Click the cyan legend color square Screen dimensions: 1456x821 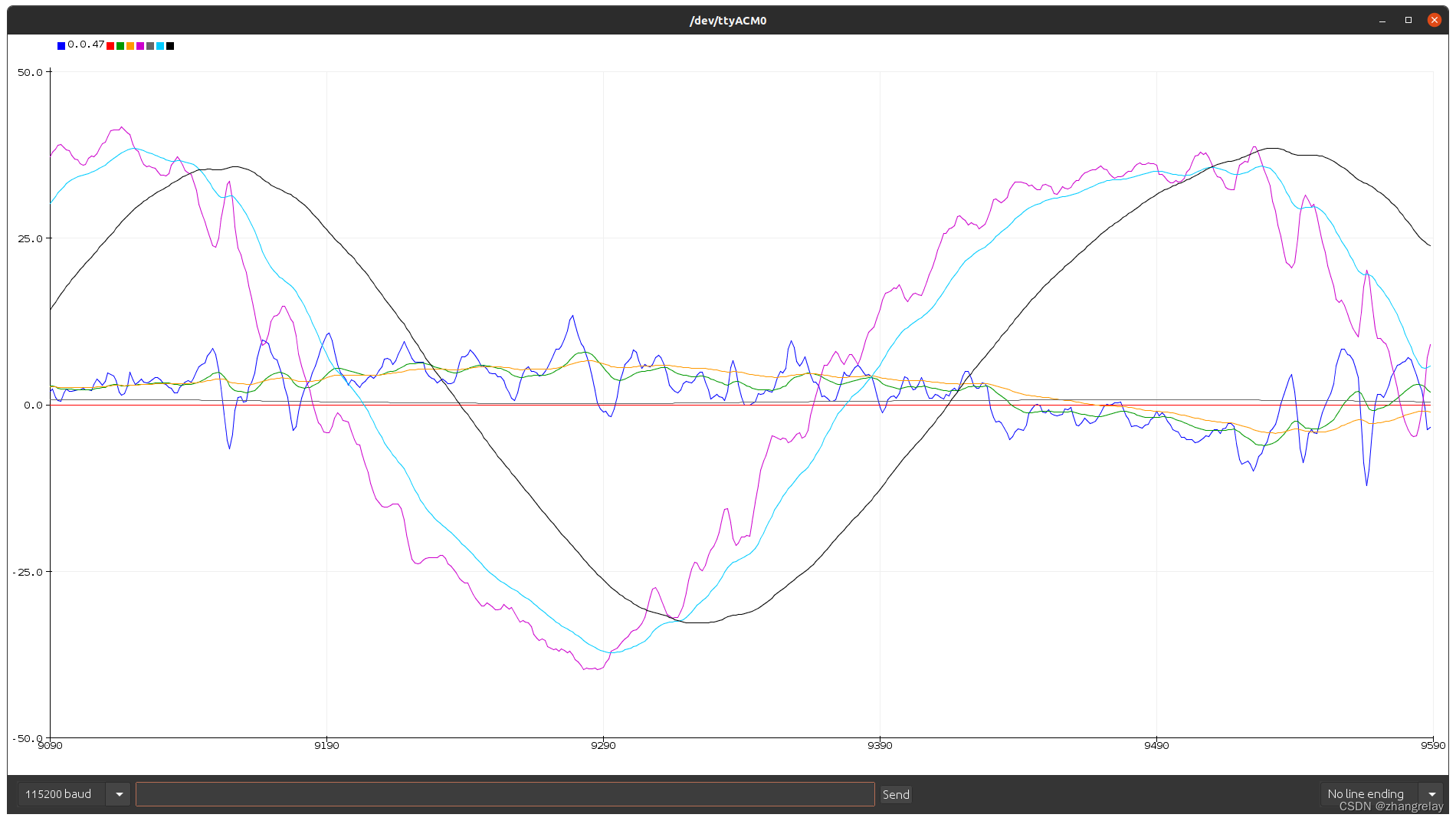click(x=160, y=46)
